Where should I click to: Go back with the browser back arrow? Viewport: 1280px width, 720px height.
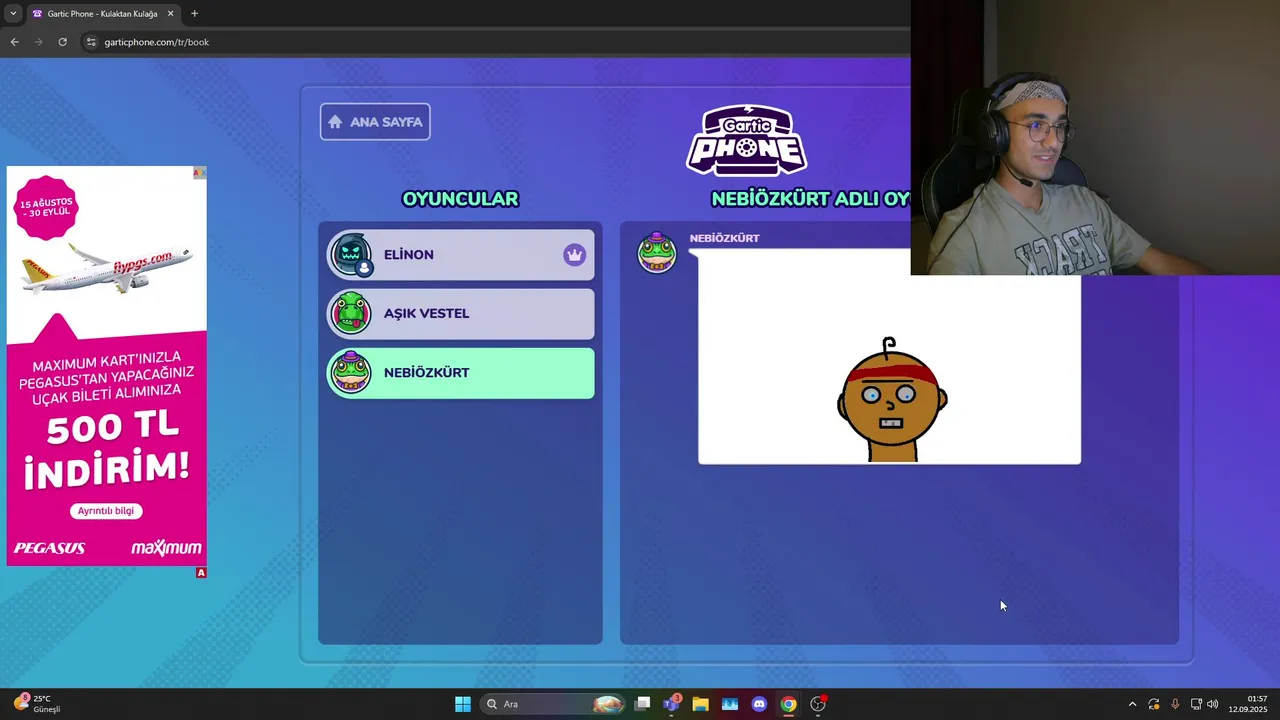14,42
